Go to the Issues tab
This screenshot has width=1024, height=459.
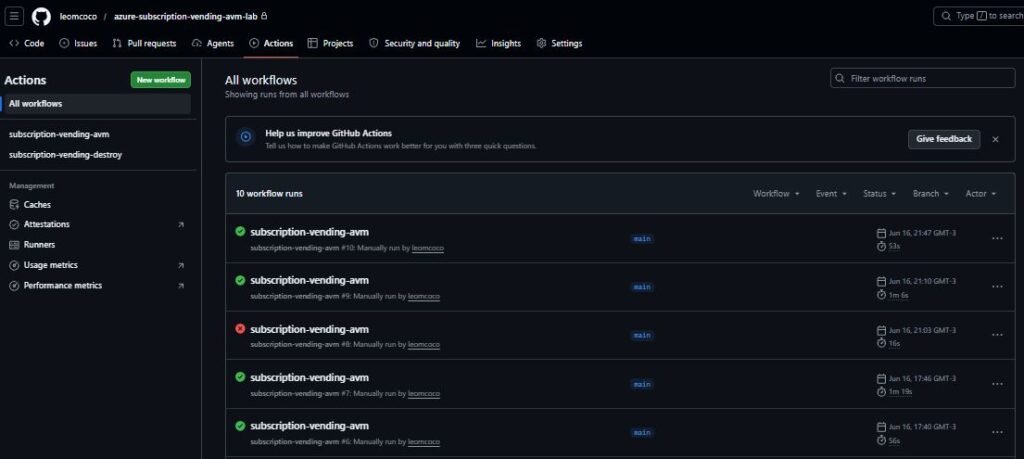click(78, 43)
